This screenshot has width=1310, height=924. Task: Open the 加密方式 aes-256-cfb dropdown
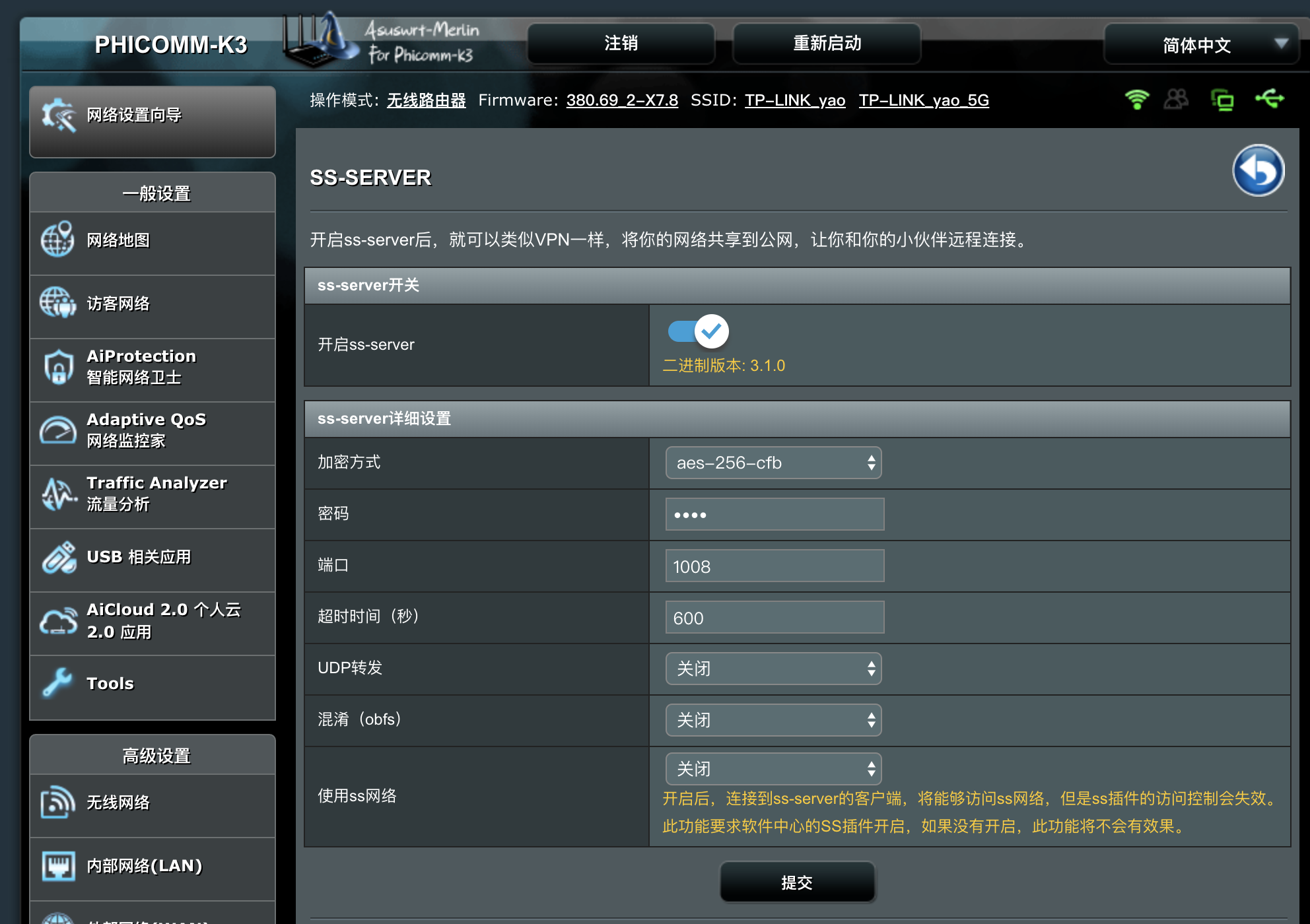coord(774,463)
